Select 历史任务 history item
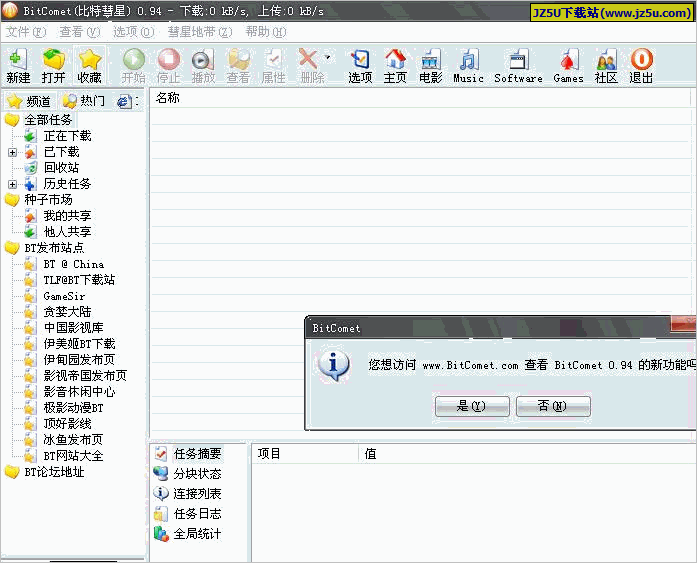The height and width of the screenshot is (563, 697). tap(68, 184)
